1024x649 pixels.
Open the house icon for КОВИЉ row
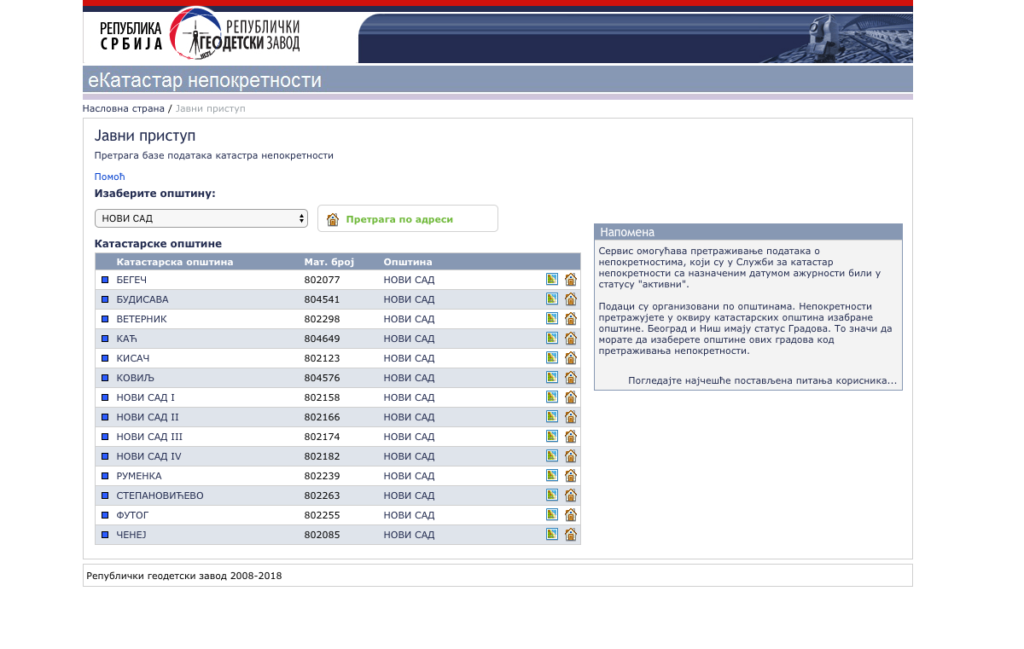(571, 377)
